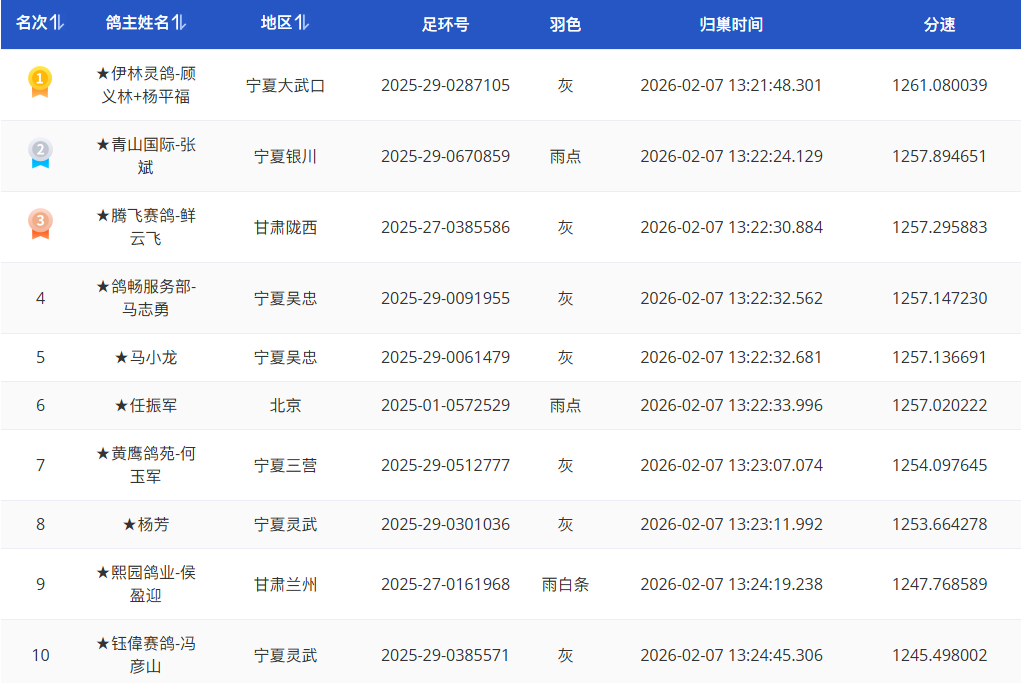Click the 羽色 column header
The height and width of the screenshot is (683, 1021).
point(565,24)
